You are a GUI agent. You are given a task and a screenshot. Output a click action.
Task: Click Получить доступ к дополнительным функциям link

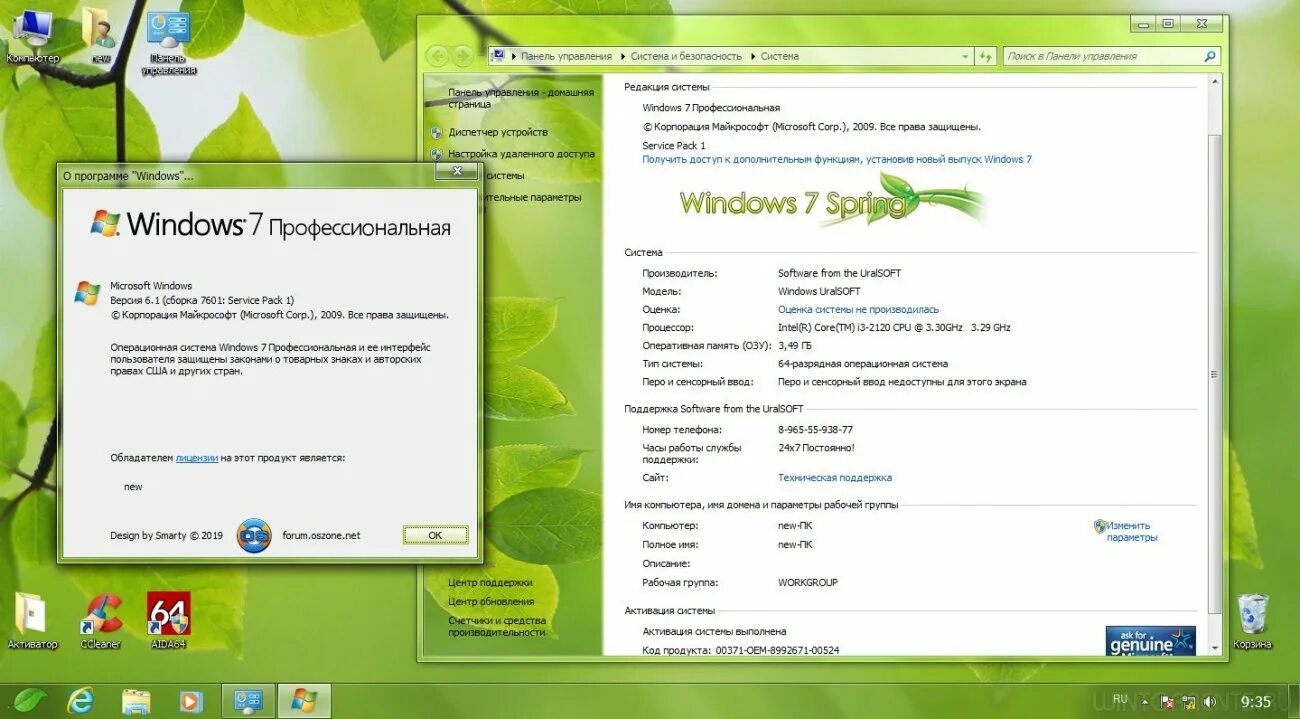(x=837, y=159)
